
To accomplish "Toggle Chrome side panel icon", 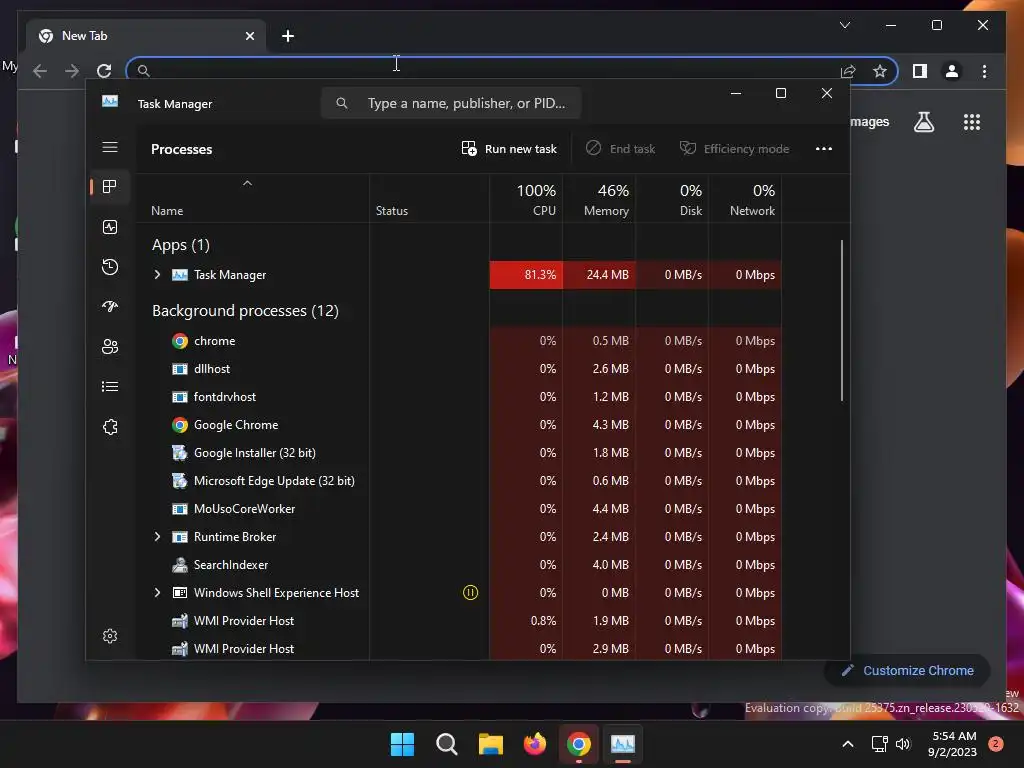I will point(920,71).
